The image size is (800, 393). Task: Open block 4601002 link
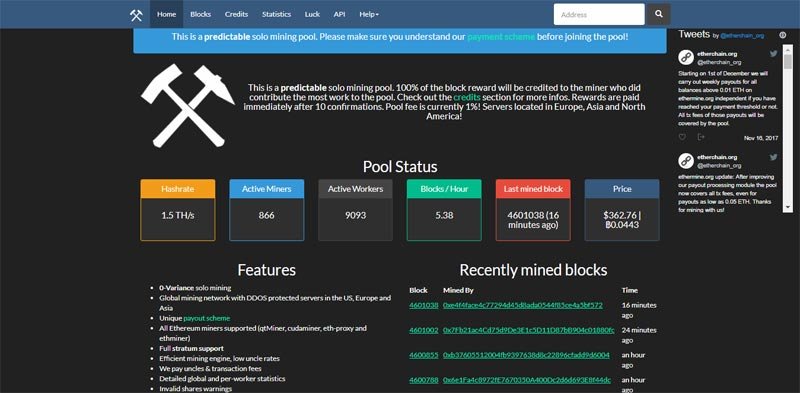click(423, 330)
